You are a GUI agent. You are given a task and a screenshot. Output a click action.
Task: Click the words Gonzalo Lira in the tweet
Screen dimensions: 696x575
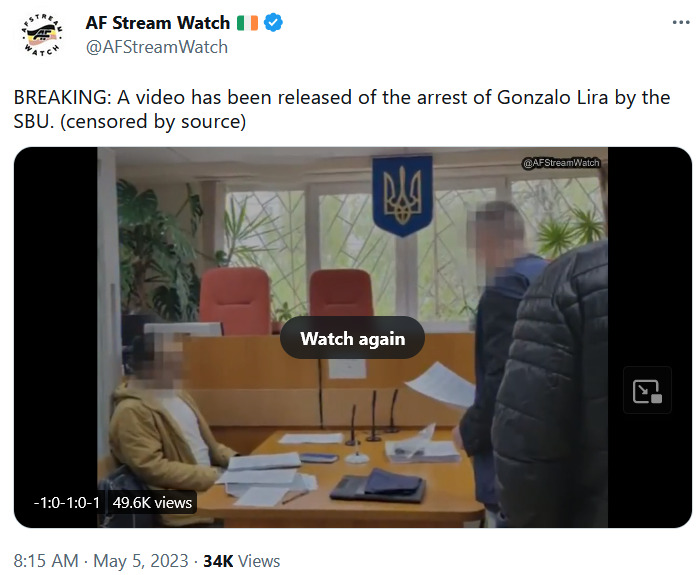(552, 98)
